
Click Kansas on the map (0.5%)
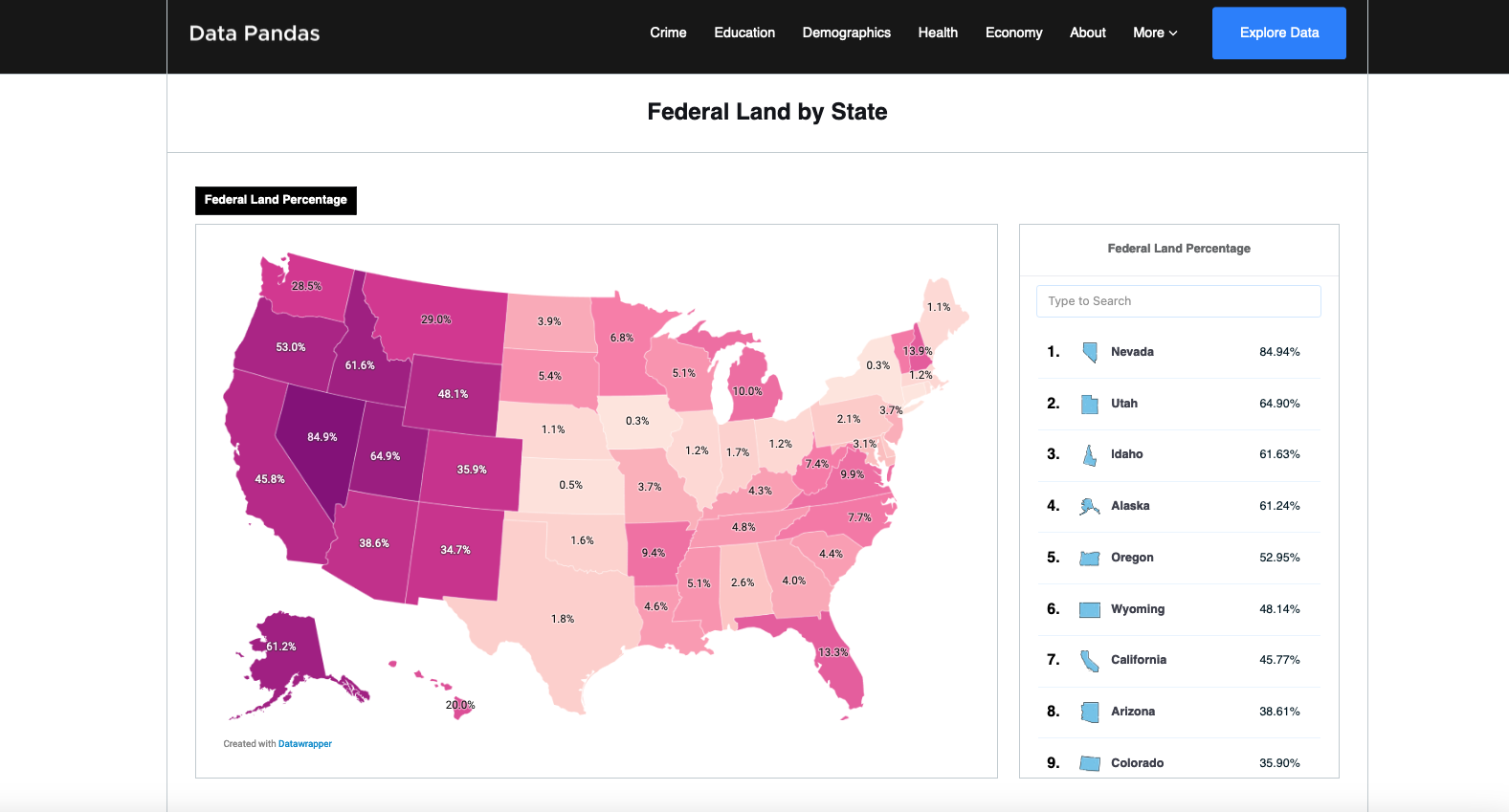[x=571, y=485]
